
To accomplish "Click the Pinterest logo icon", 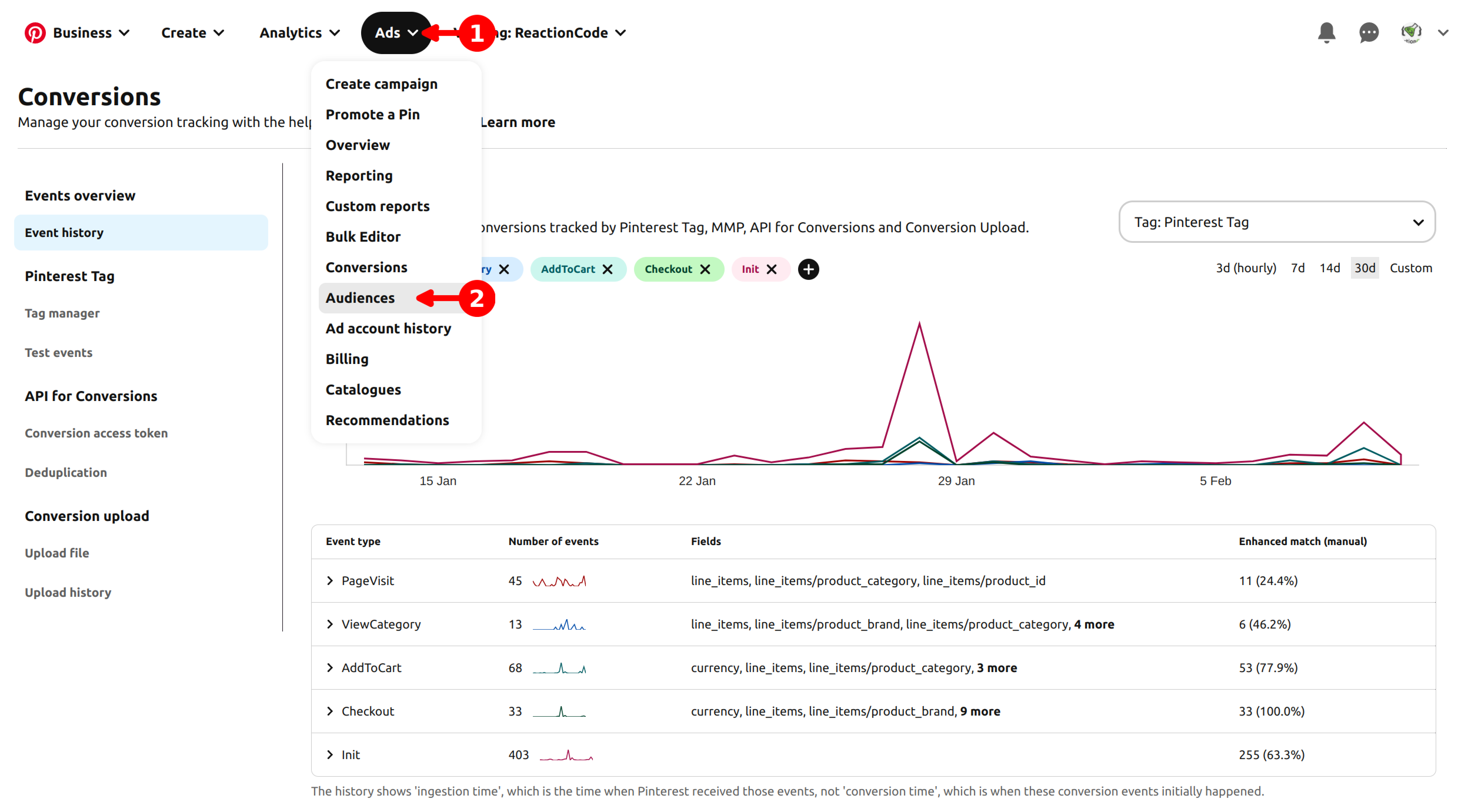I will pyautogui.click(x=34, y=33).
